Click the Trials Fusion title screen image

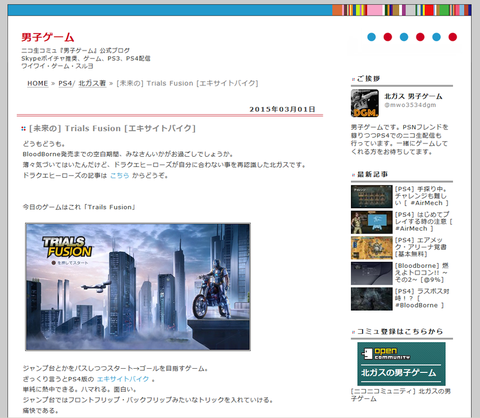[x=138, y=287]
